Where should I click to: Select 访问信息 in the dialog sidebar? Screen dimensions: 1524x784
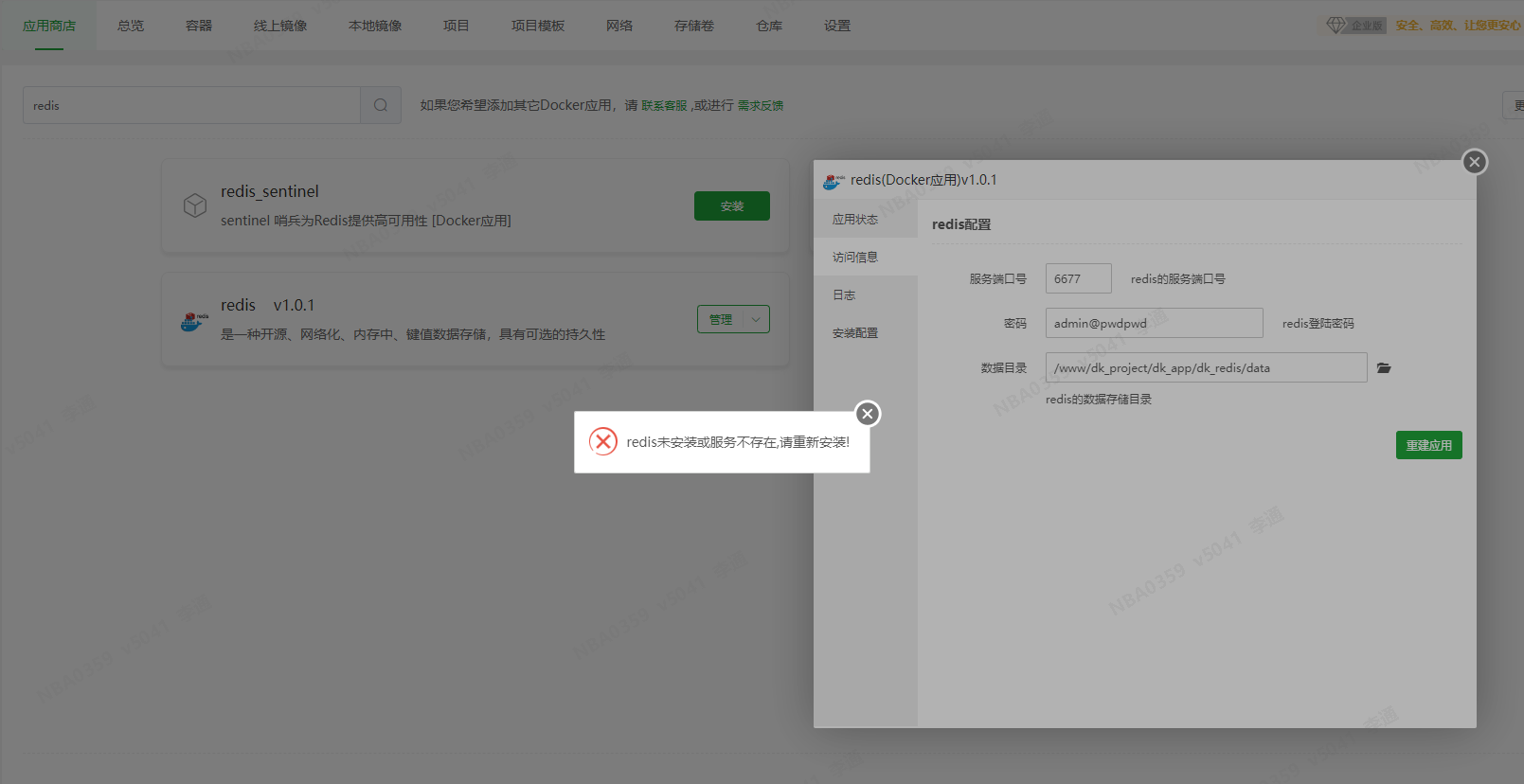click(x=866, y=257)
